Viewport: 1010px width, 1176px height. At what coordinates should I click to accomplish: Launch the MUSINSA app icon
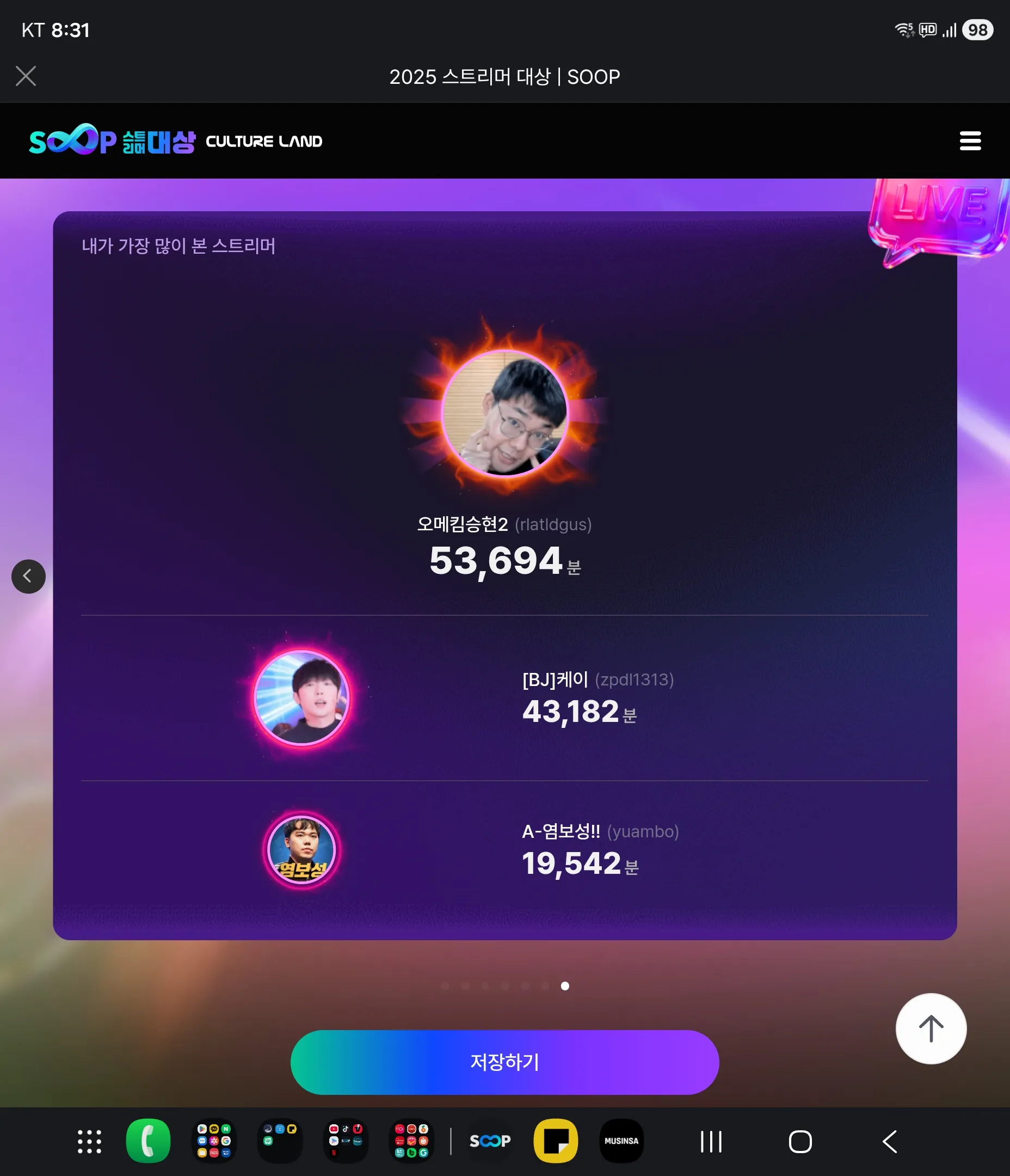coord(621,1141)
